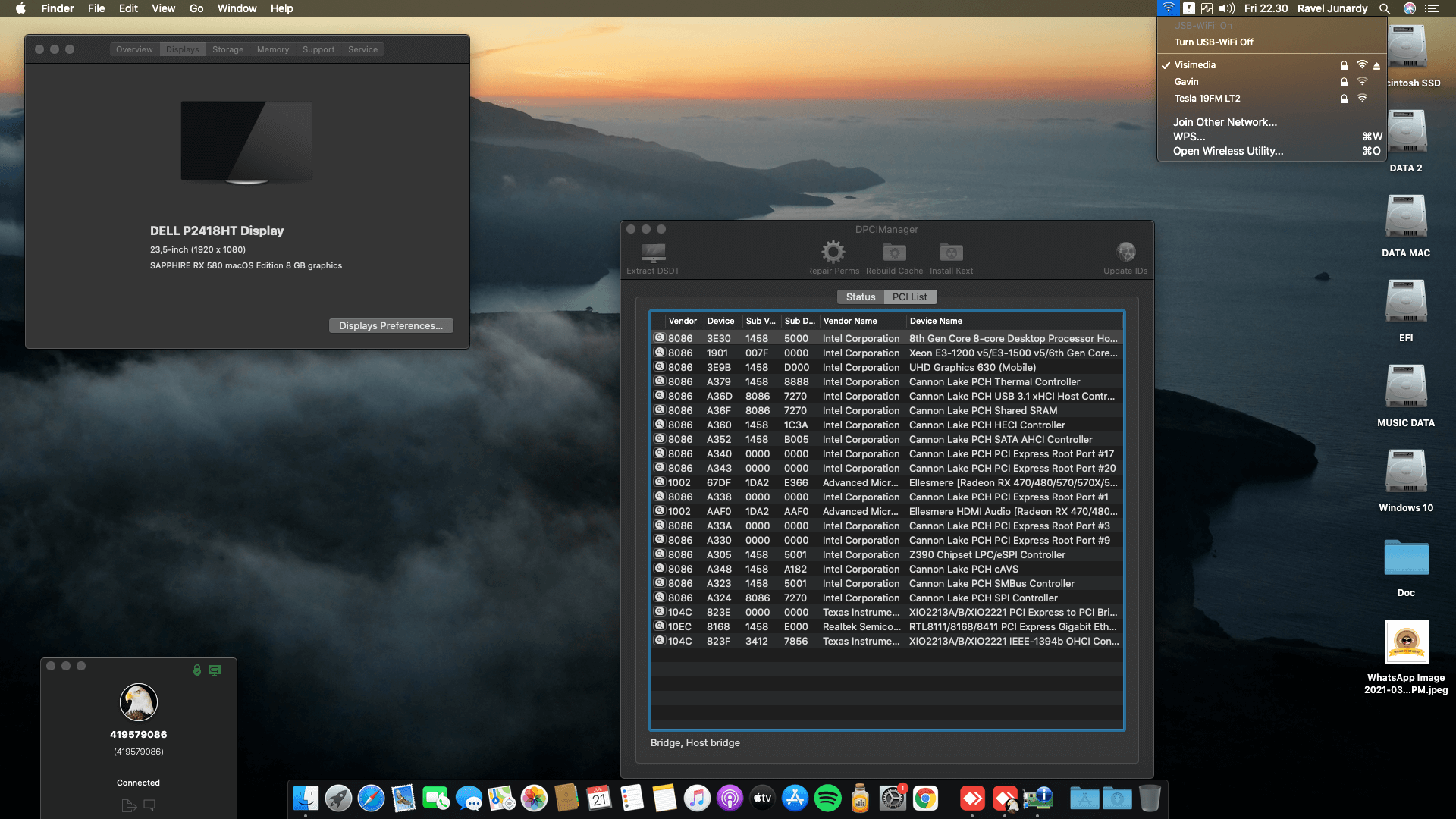This screenshot has height=819, width=1456.
Task: Click green monitor icon in AnyDesk window
Action: tap(215, 670)
